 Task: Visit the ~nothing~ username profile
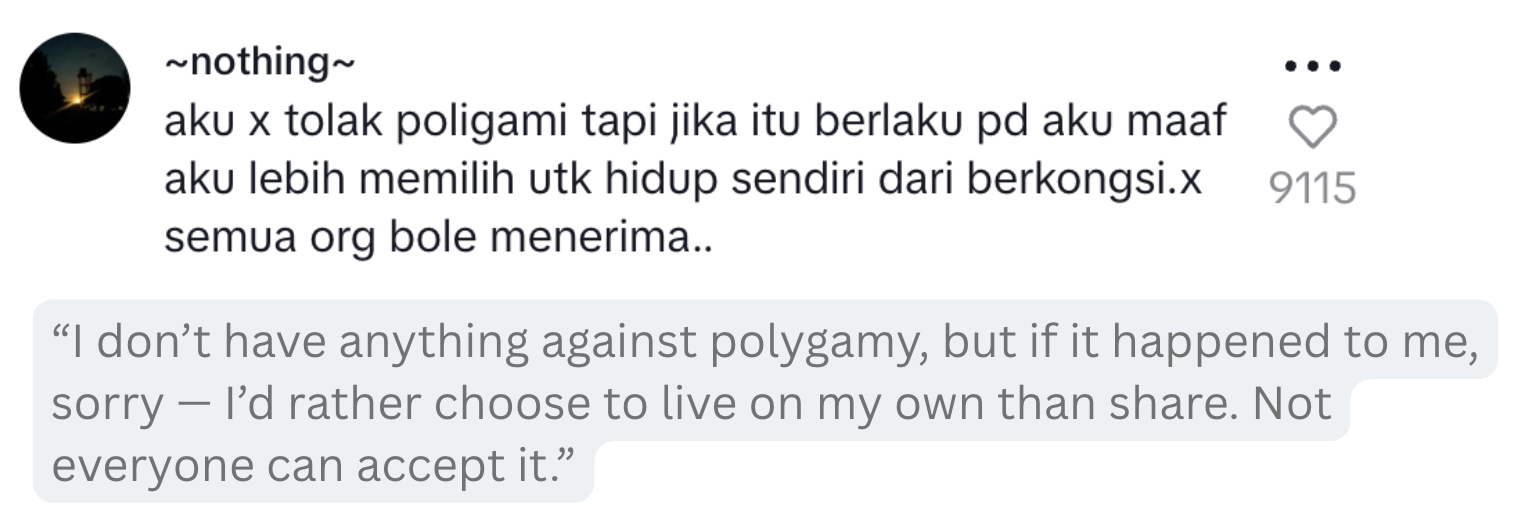click(x=259, y=64)
